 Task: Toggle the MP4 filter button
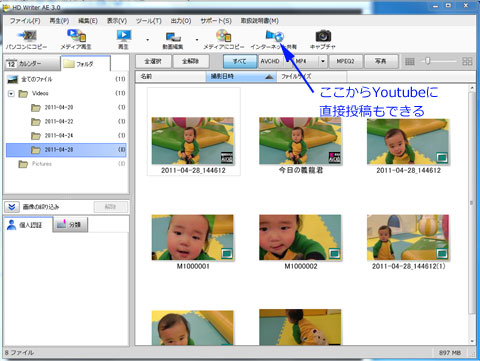[301, 61]
